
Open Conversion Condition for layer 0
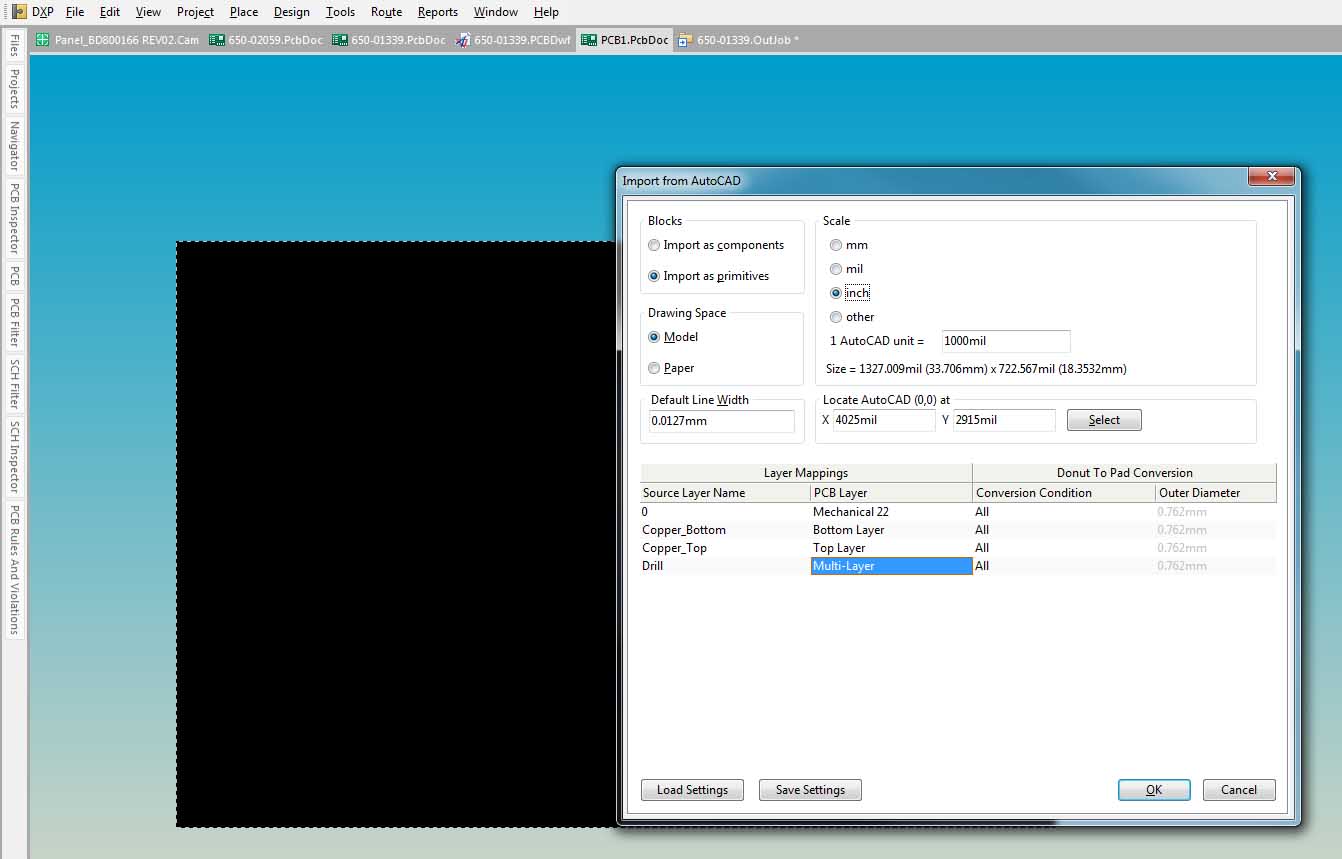[x=1064, y=512]
